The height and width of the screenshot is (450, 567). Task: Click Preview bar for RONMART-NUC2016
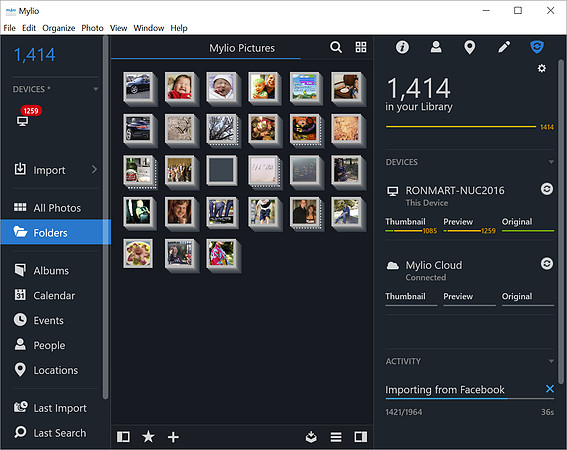pyautogui.click(x=469, y=230)
